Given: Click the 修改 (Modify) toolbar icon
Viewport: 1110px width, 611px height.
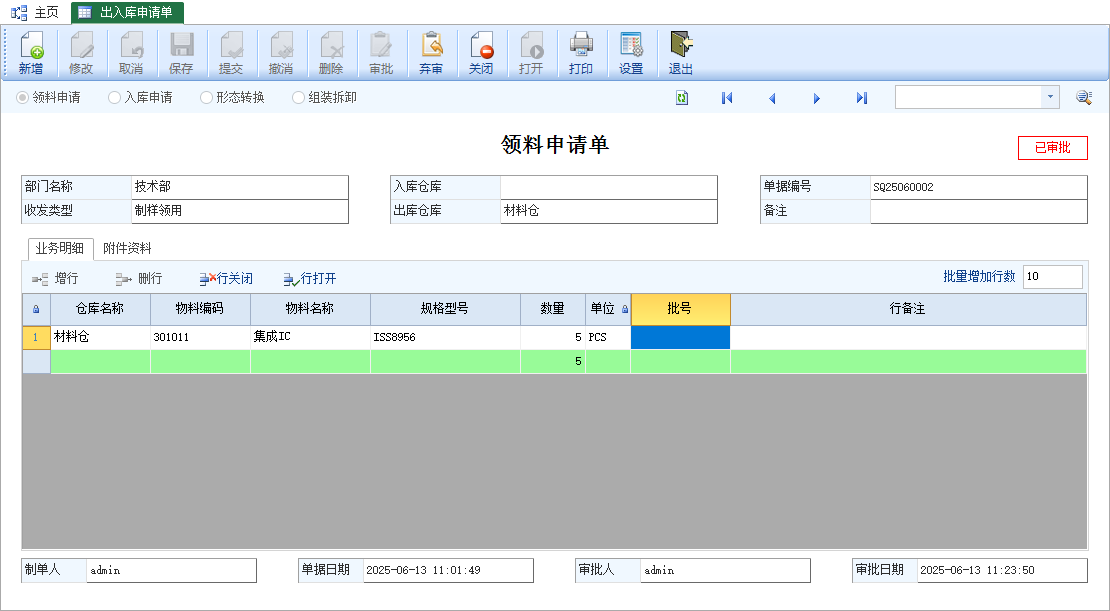Looking at the screenshot, I should 81,53.
